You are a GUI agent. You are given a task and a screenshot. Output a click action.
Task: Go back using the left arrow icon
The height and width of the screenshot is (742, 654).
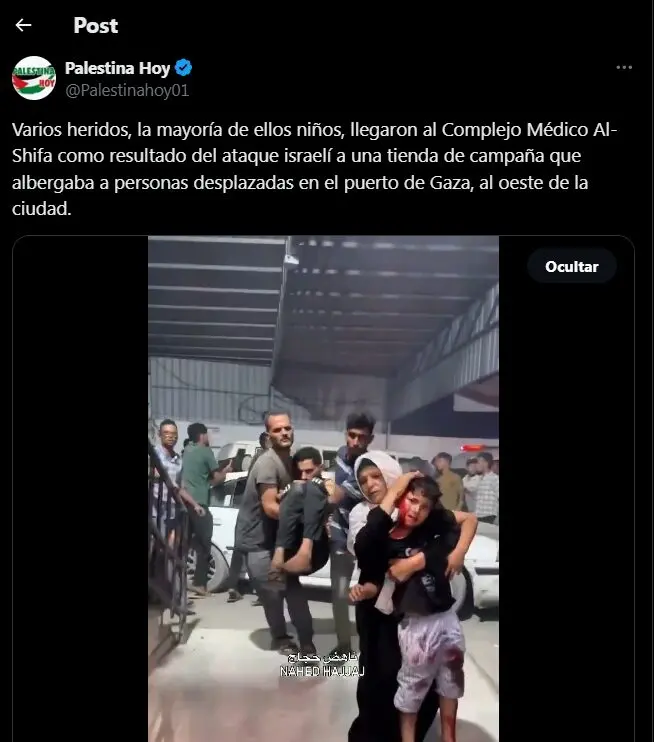23,25
